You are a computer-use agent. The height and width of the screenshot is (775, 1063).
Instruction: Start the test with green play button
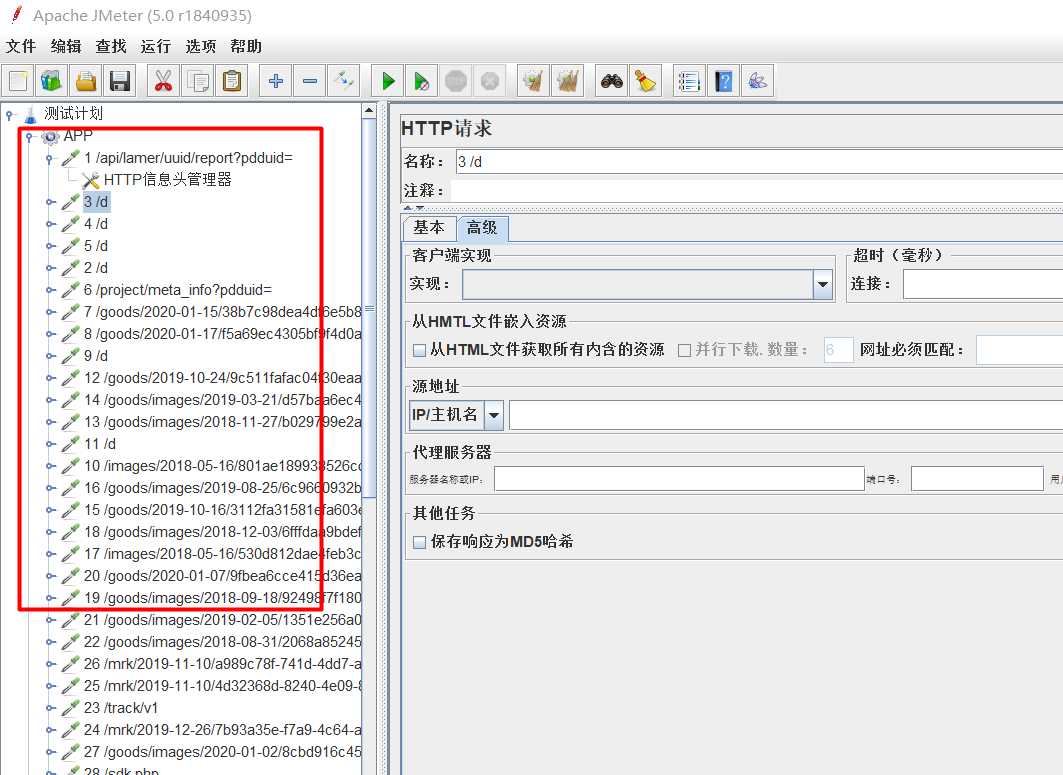point(388,81)
